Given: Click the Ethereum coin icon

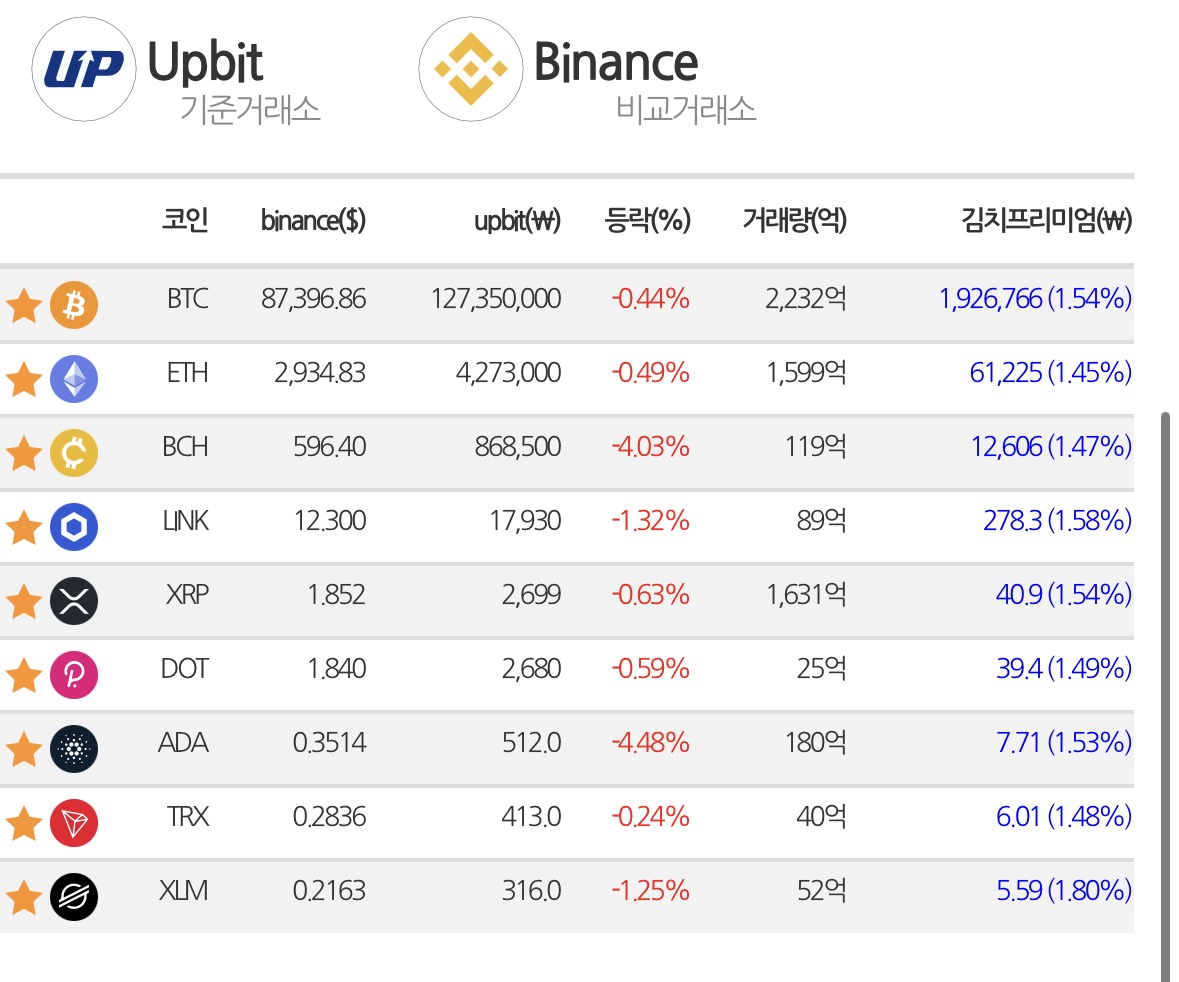Looking at the screenshot, I should pyautogui.click(x=74, y=378).
